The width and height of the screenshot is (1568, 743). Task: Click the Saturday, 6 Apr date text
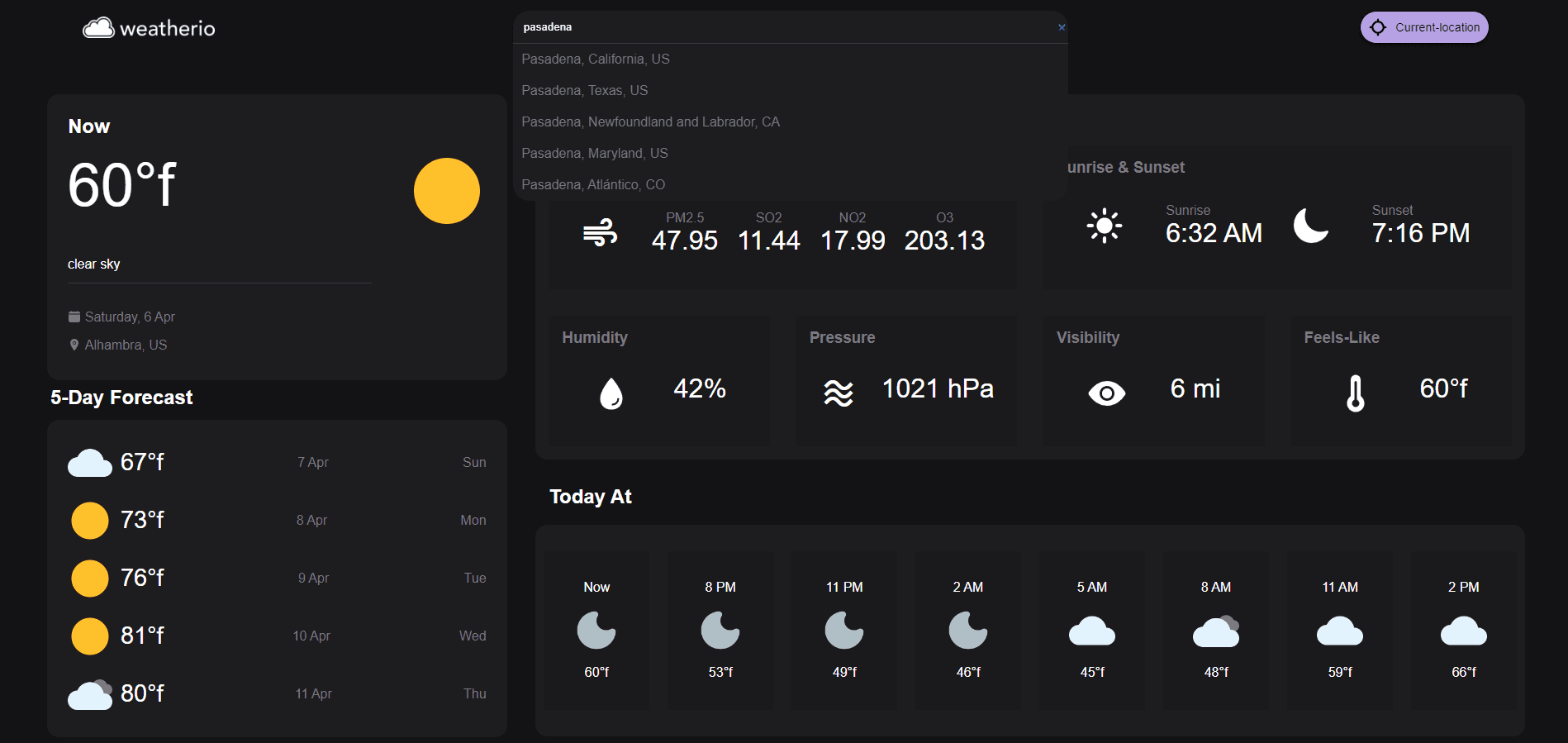pyautogui.click(x=130, y=317)
